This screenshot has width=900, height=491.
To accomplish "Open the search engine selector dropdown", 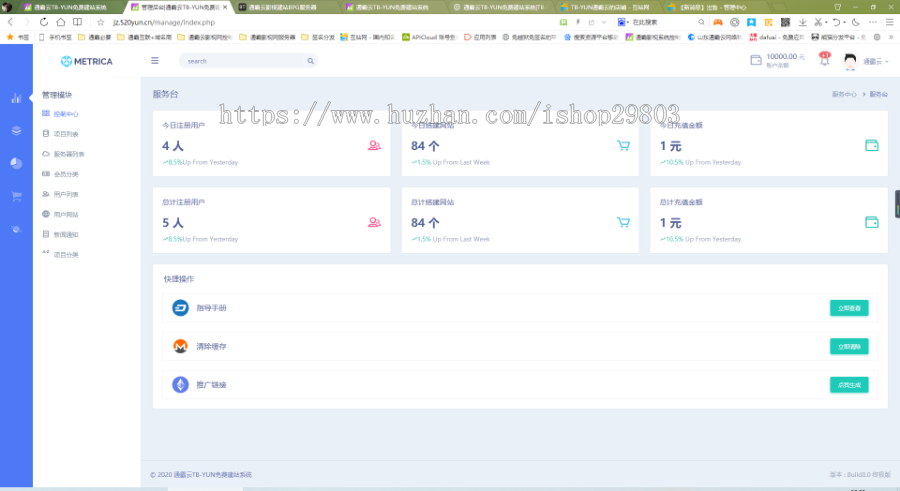I will [x=623, y=22].
